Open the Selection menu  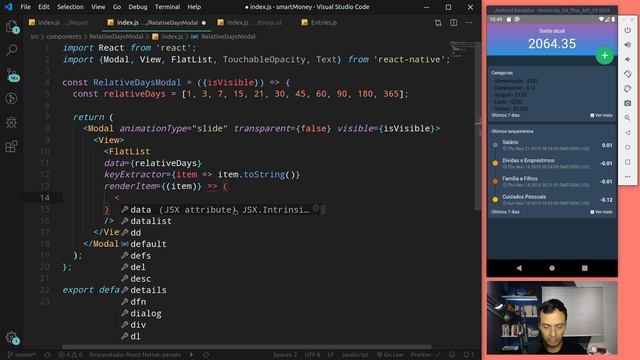pos(70,7)
